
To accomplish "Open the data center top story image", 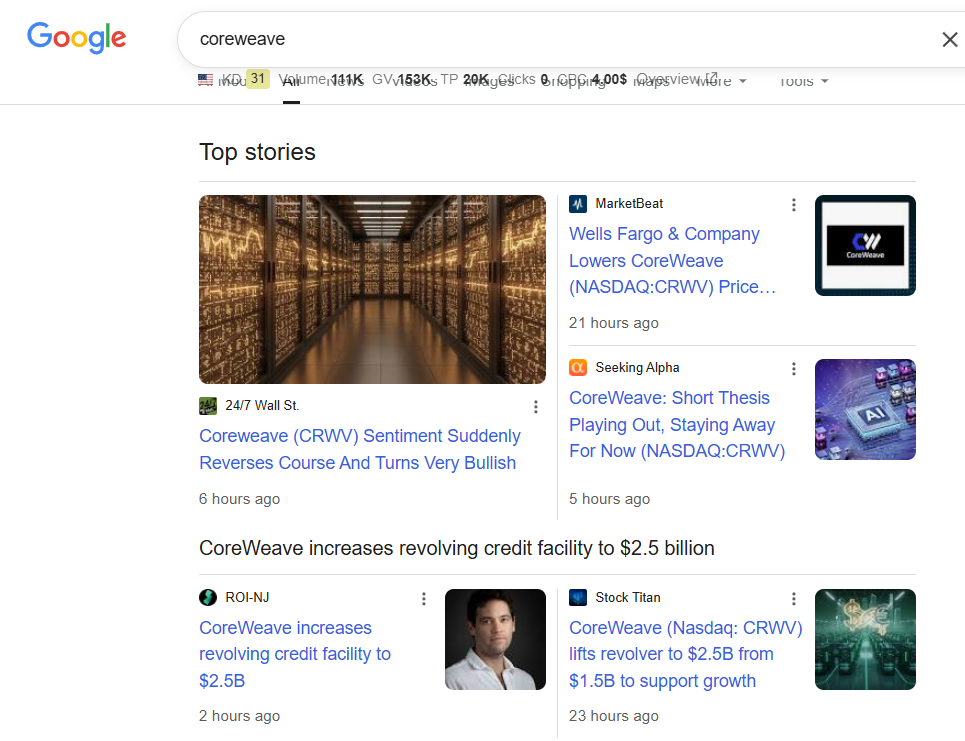I will point(372,289).
